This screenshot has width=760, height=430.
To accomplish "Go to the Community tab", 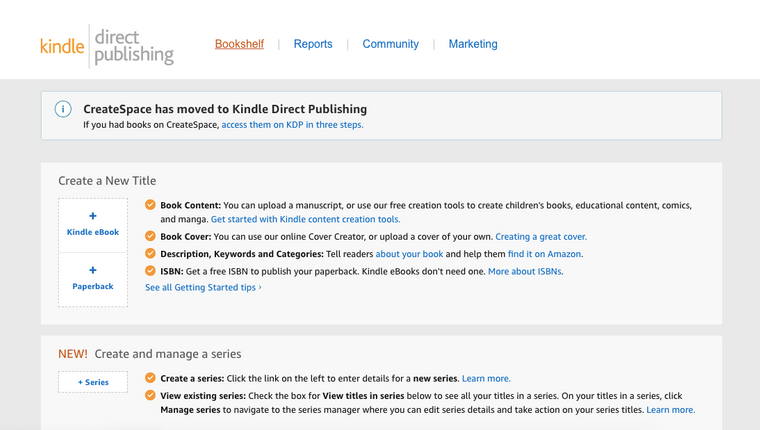I will coord(391,44).
